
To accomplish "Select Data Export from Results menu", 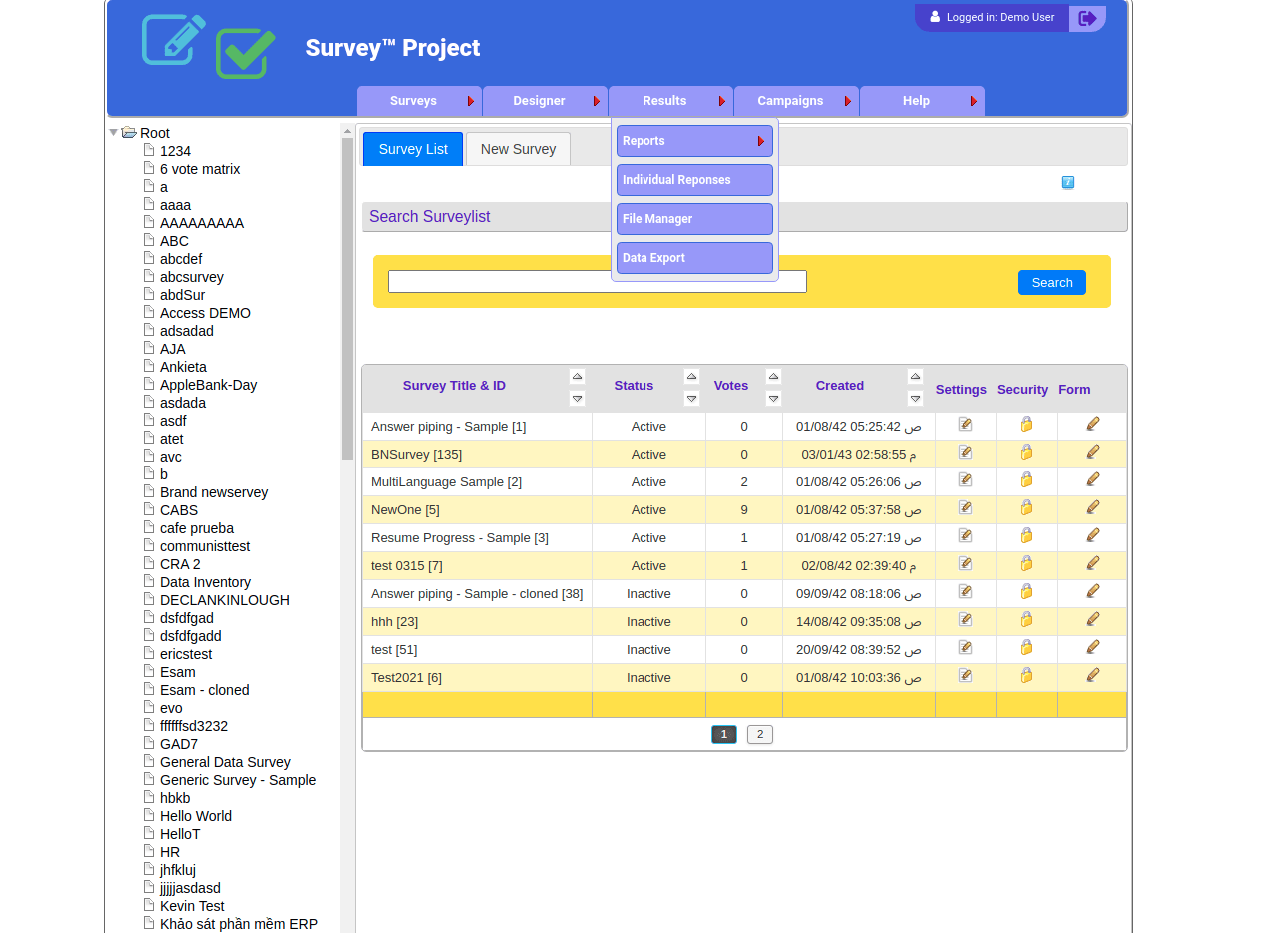I will tap(694, 258).
